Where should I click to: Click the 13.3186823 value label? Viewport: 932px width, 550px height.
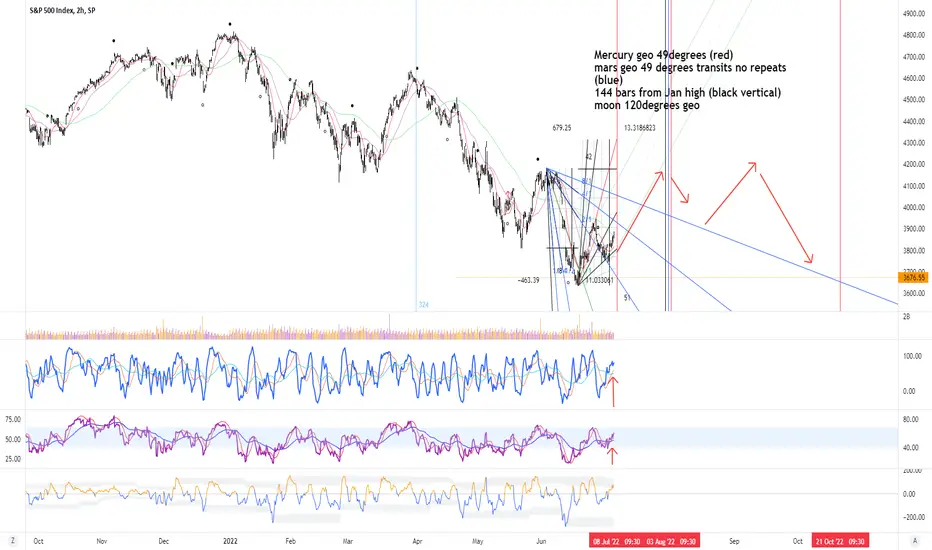tap(640, 128)
